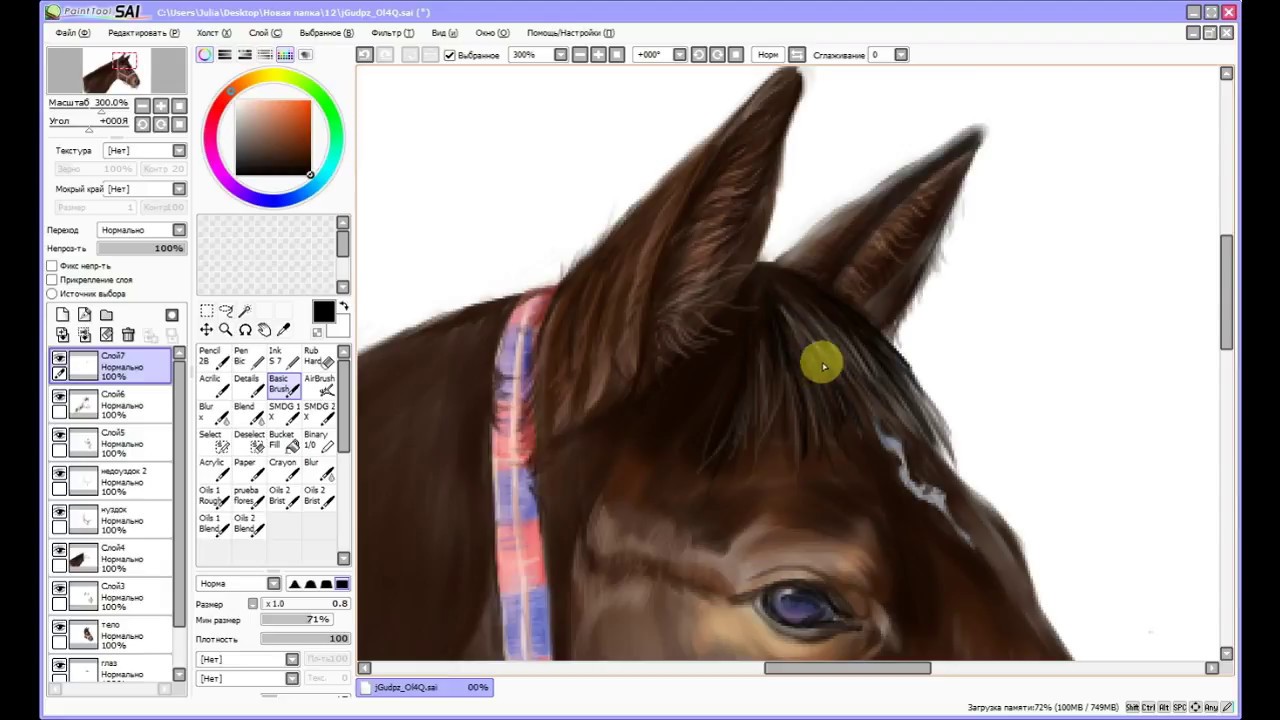Pick the Pencil 2B brush

214,357
